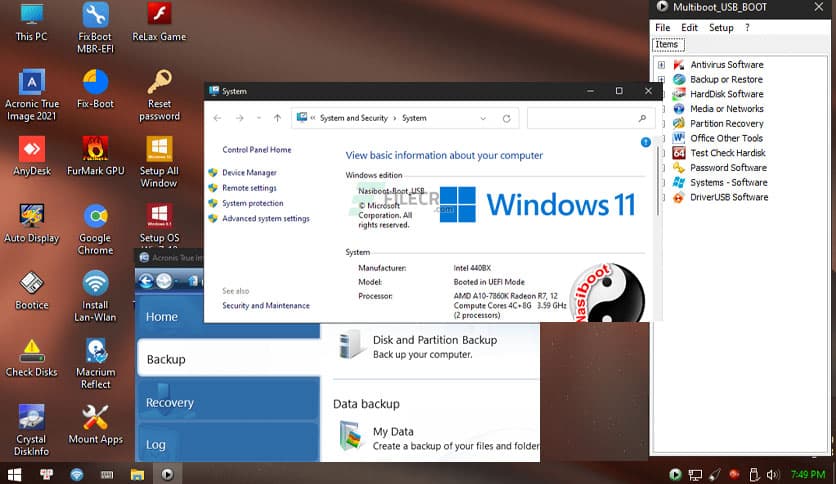Click System and Security breadcrumb
836x484 pixels.
(353, 118)
